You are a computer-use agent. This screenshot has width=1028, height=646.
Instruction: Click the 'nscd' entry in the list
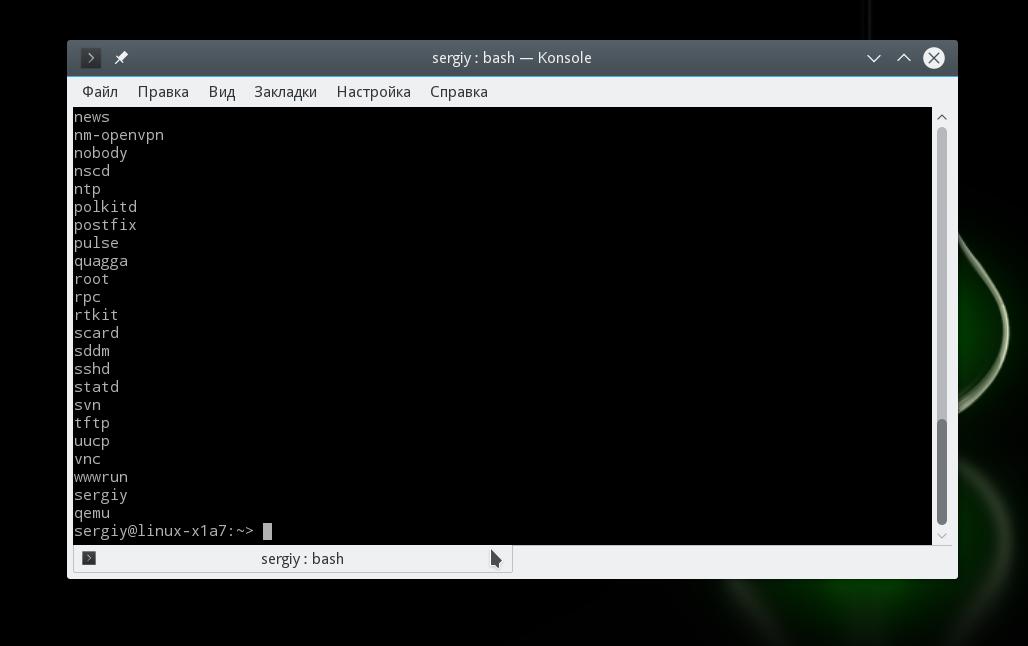click(92, 171)
